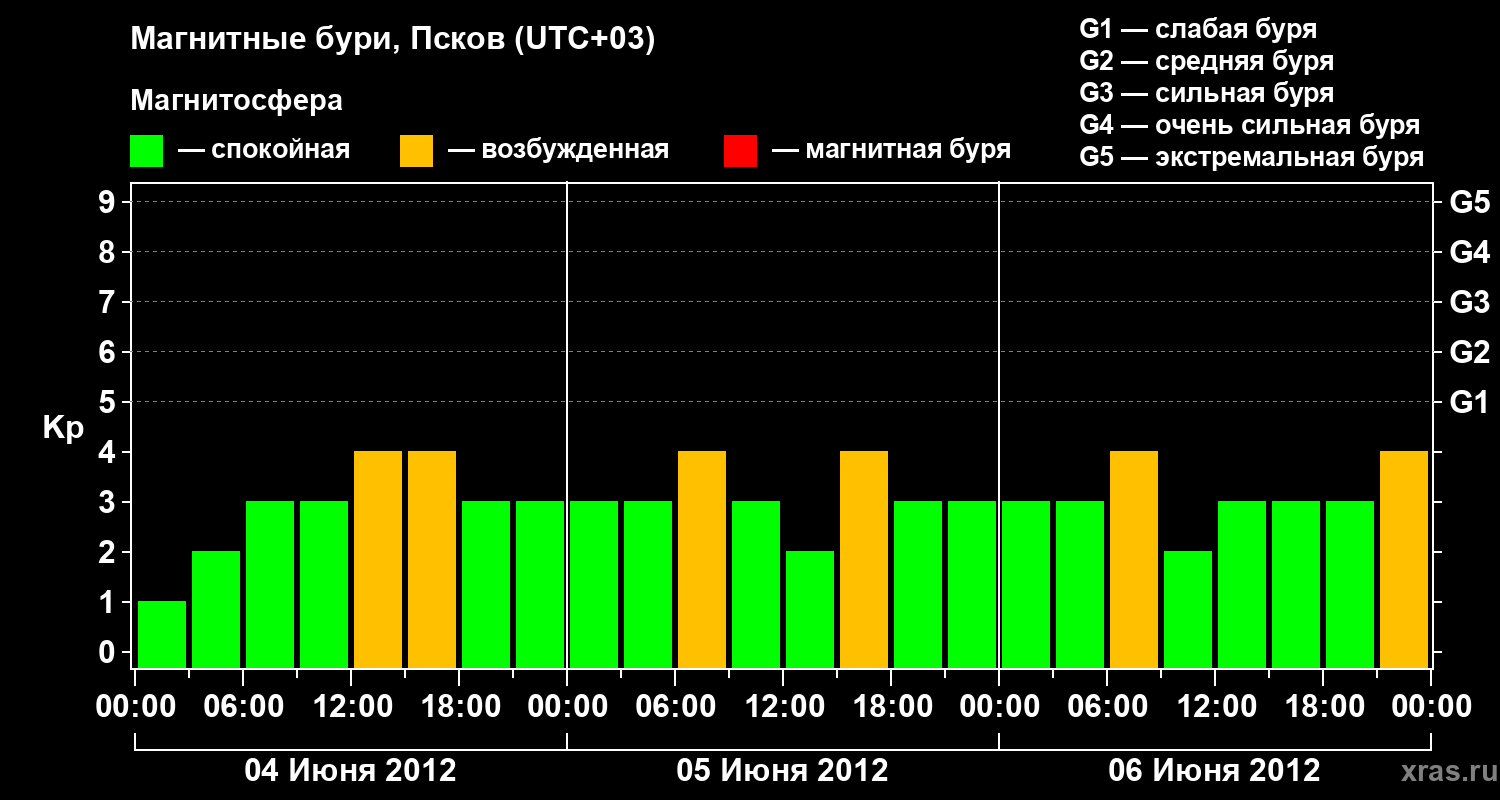
Task: Click the 'Магнитосфера' heading
Action: [236, 101]
